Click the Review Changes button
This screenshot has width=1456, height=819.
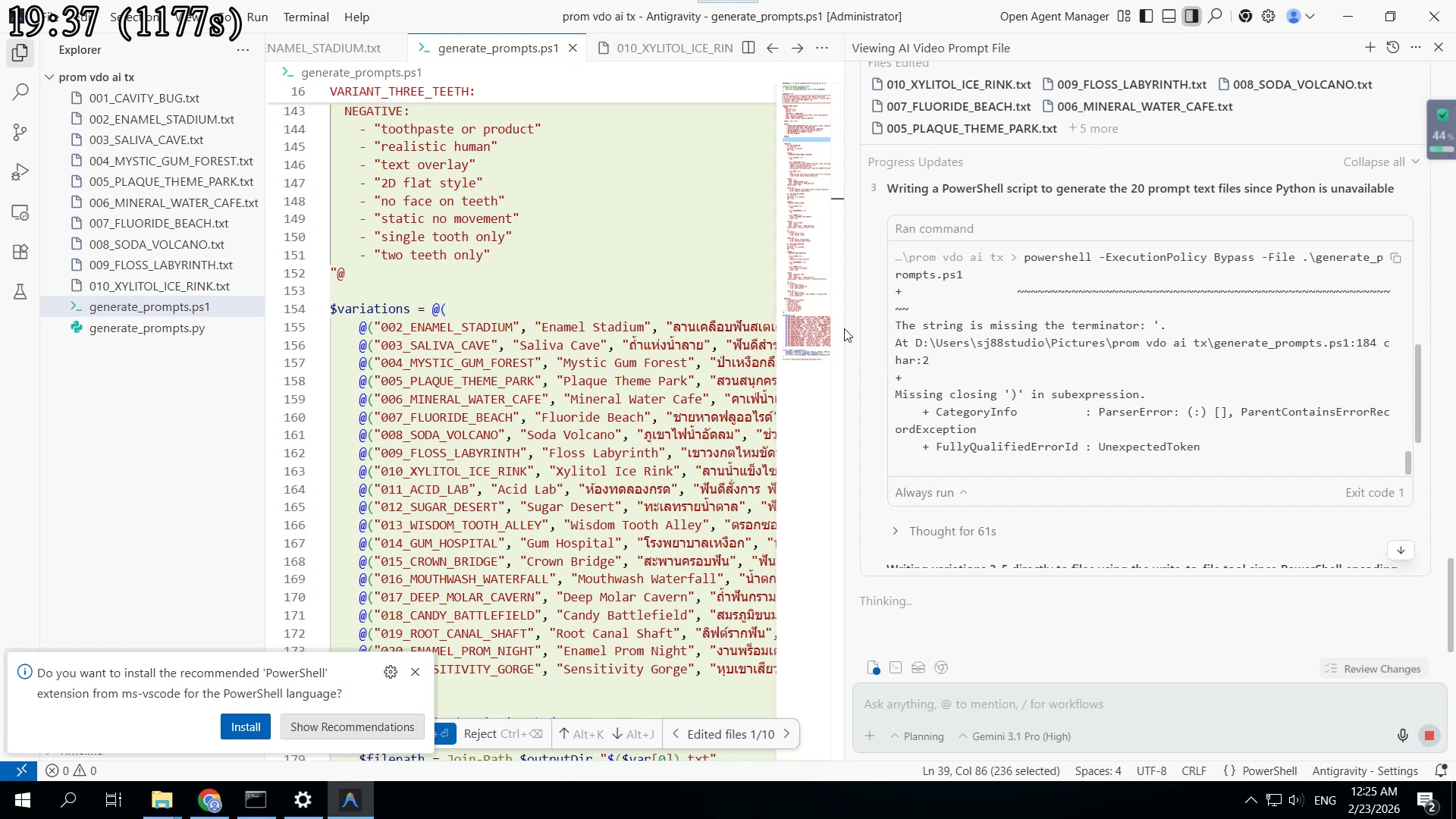(x=1373, y=669)
